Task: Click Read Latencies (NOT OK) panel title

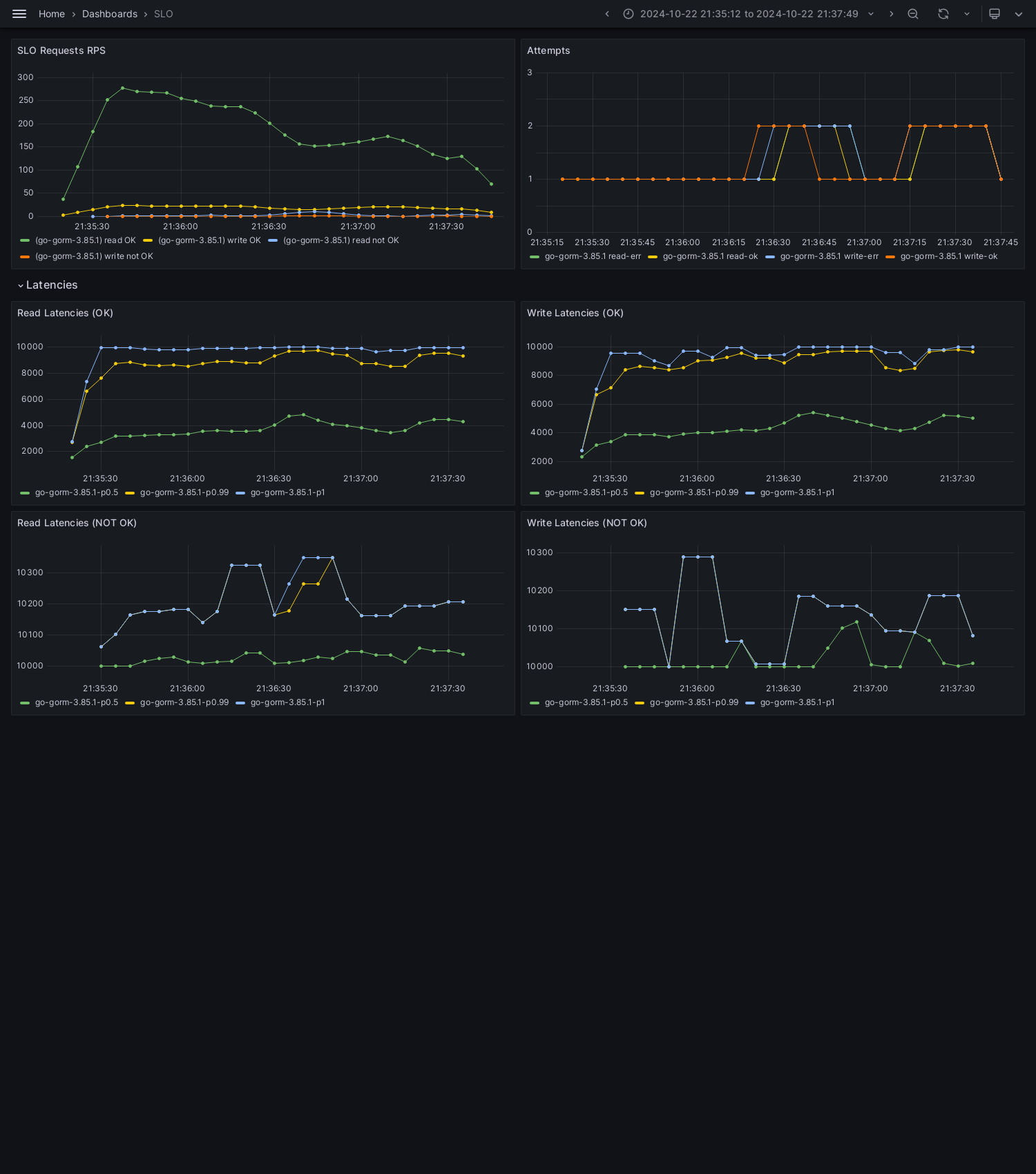Action: tap(77, 523)
